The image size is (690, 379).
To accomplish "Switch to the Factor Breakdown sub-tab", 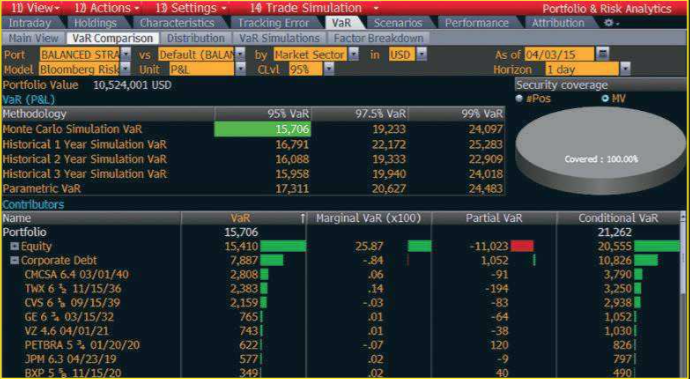I will pos(378,38).
